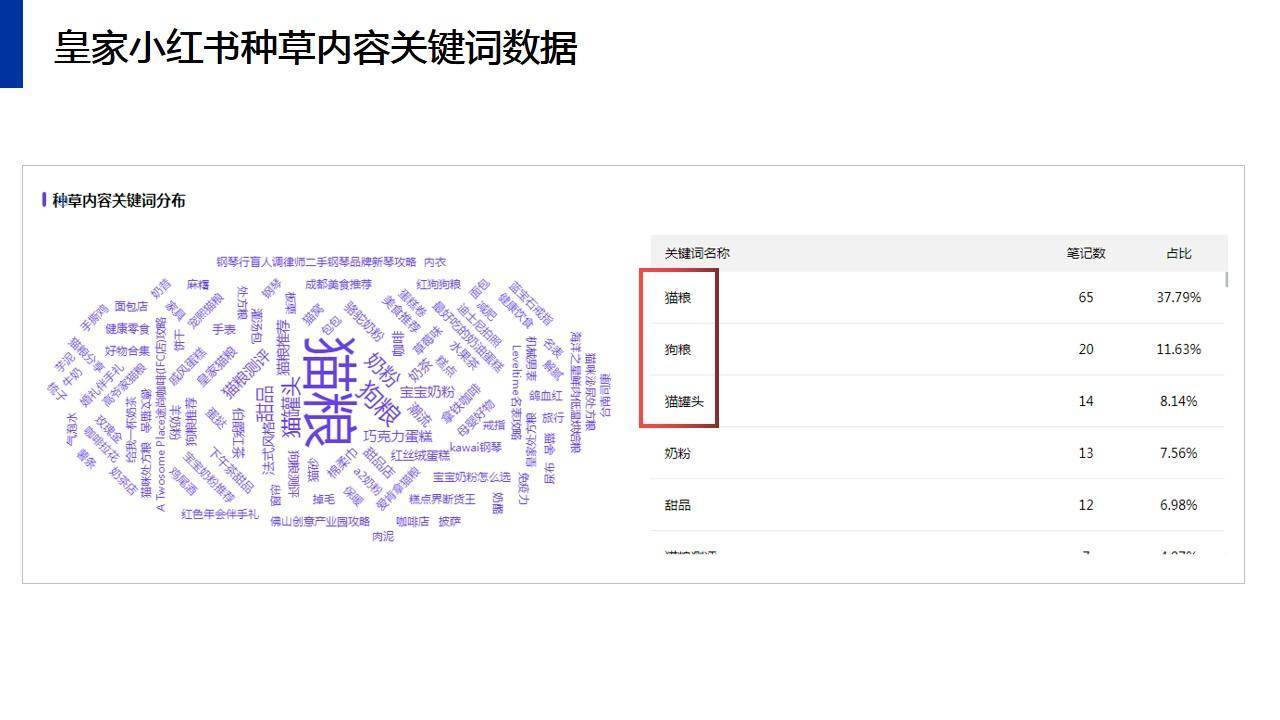Screen dimensions: 1280x720
Task: Click the note count 13
Action: pos(1086,454)
